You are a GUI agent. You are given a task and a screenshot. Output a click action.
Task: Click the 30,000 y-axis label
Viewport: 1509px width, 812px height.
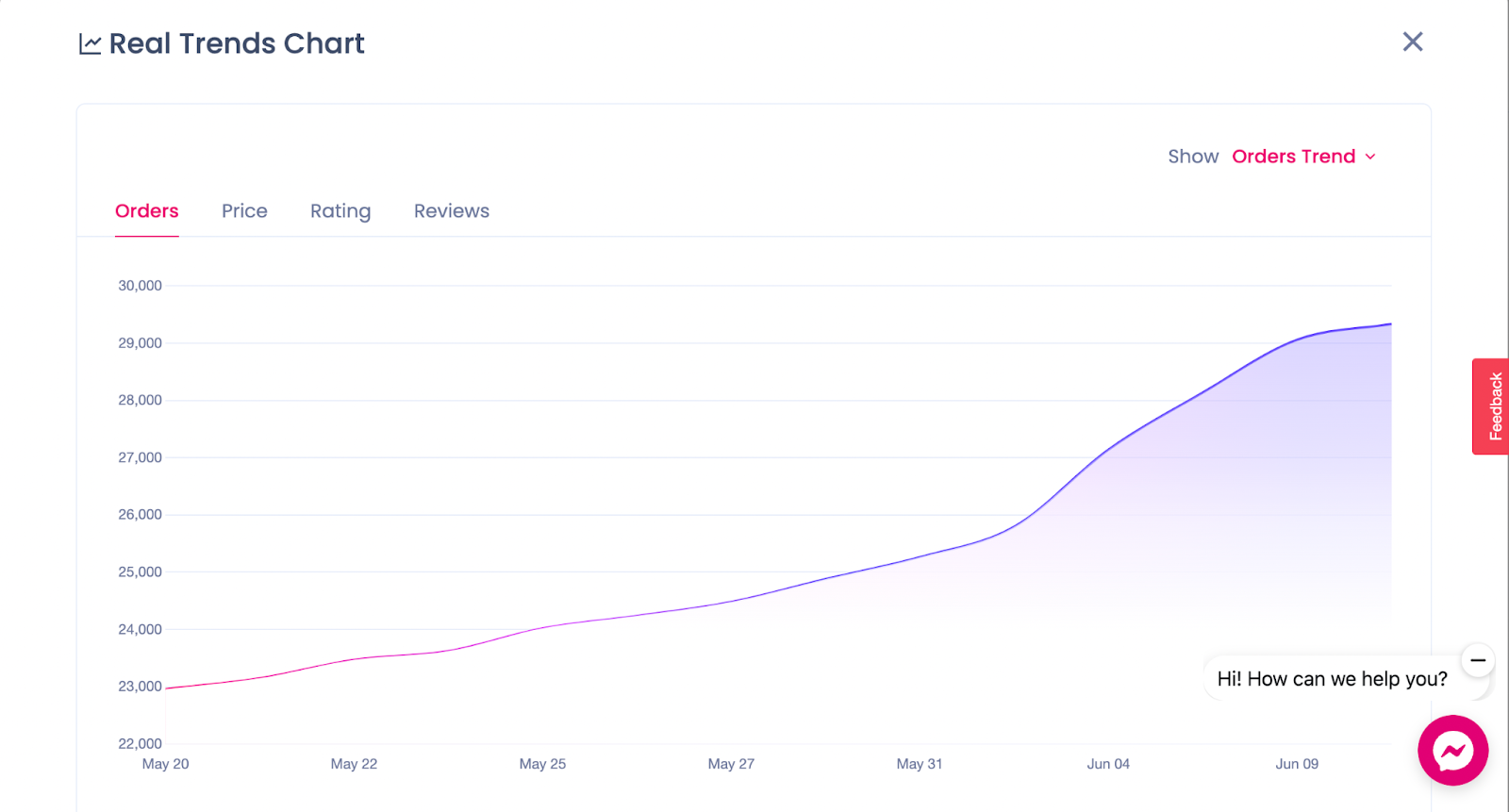pos(140,286)
